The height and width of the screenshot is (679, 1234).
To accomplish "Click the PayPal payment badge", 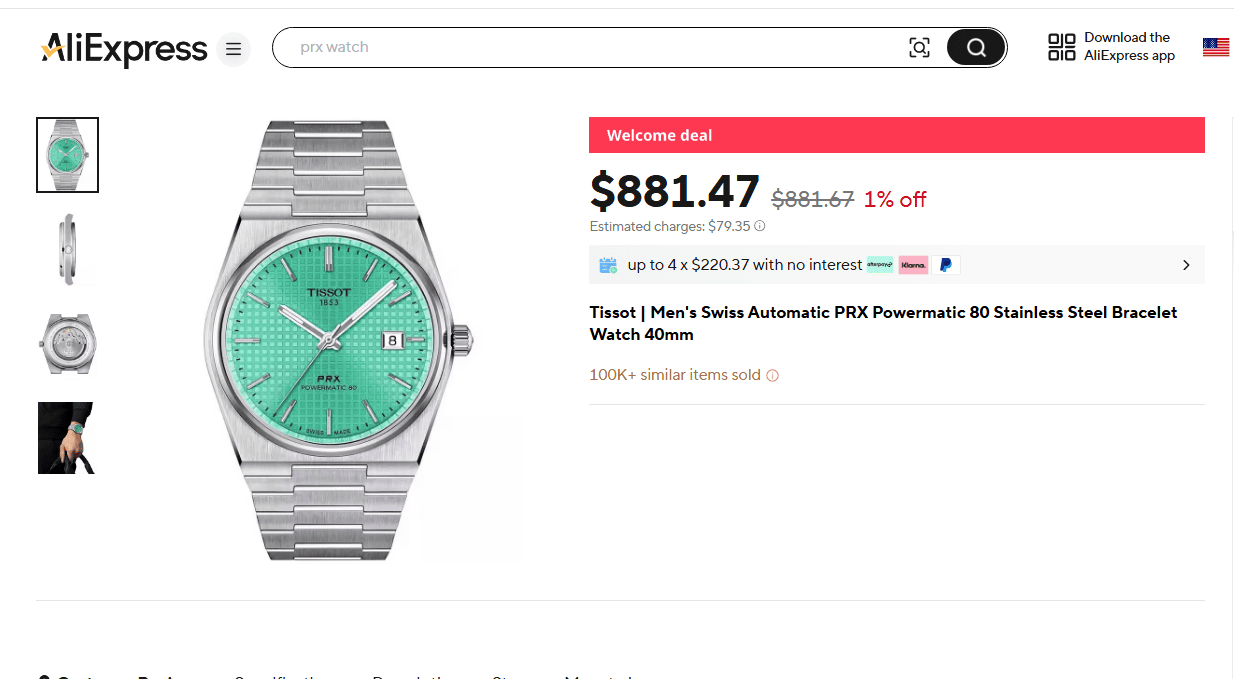I will coord(946,265).
